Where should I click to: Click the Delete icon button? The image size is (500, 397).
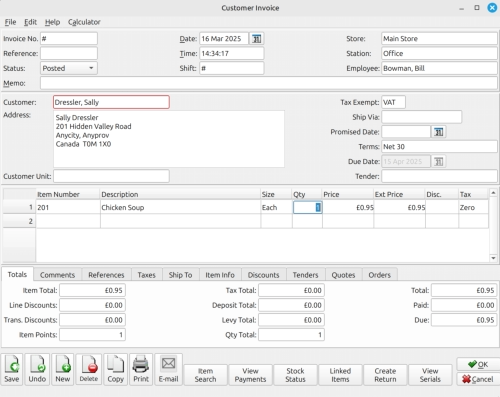[89, 369]
